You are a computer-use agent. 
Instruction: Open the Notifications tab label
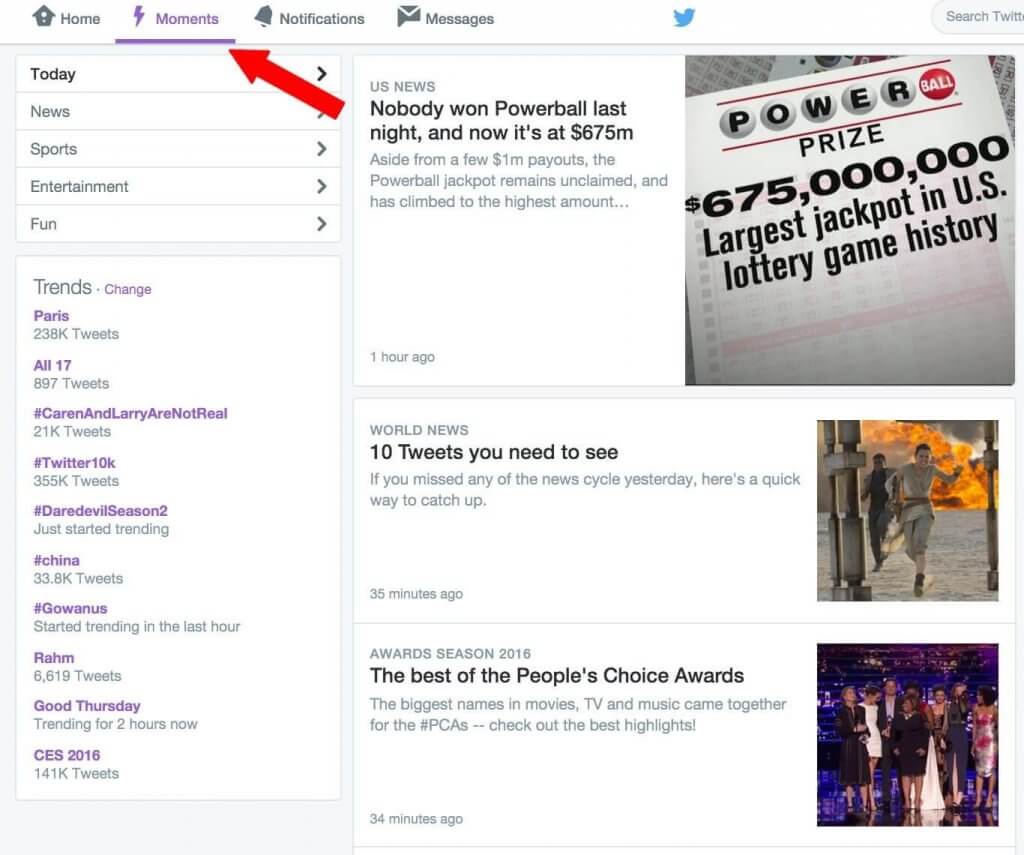click(322, 19)
